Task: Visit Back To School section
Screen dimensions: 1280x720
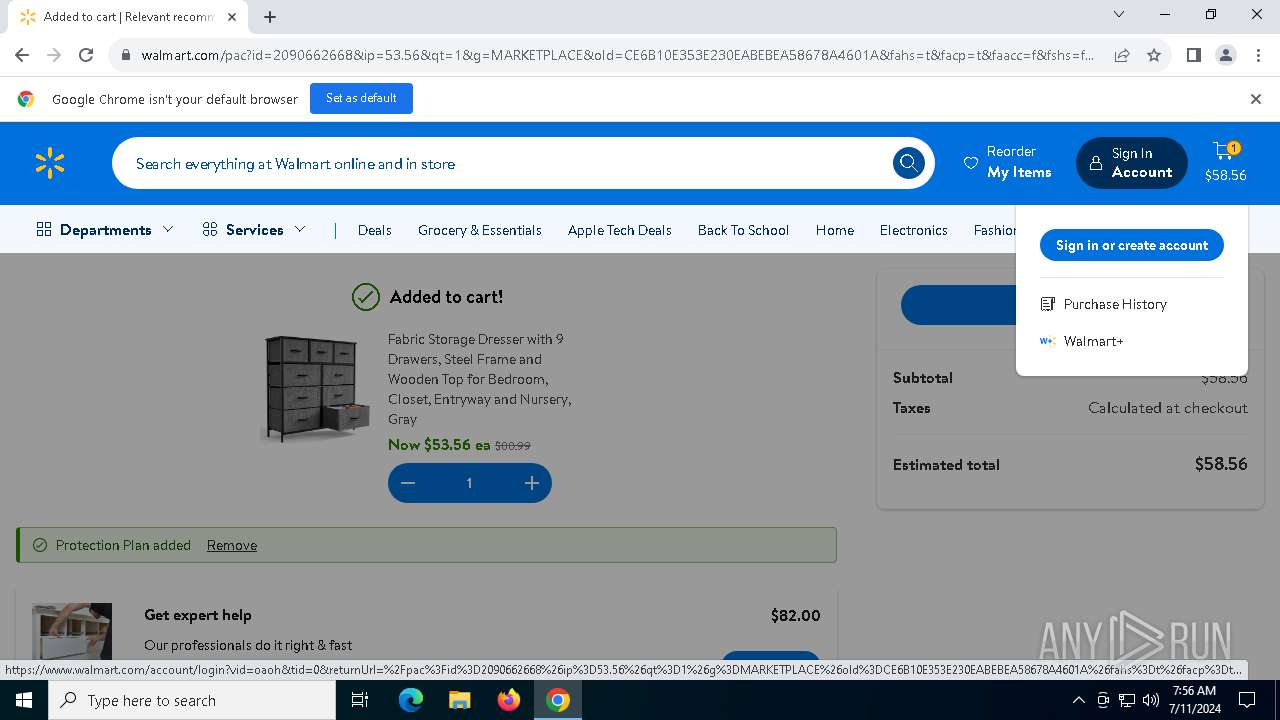Action: point(743,230)
